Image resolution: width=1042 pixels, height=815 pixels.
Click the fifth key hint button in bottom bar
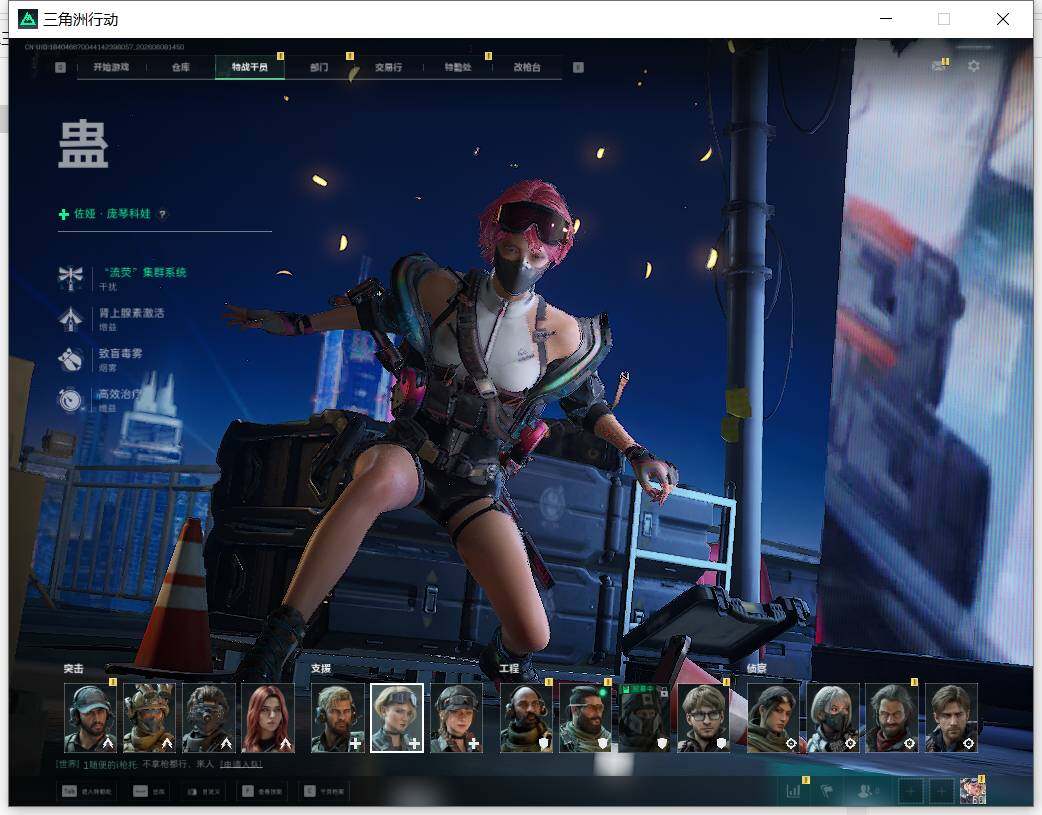pyautogui.click(x=324, y=791)
